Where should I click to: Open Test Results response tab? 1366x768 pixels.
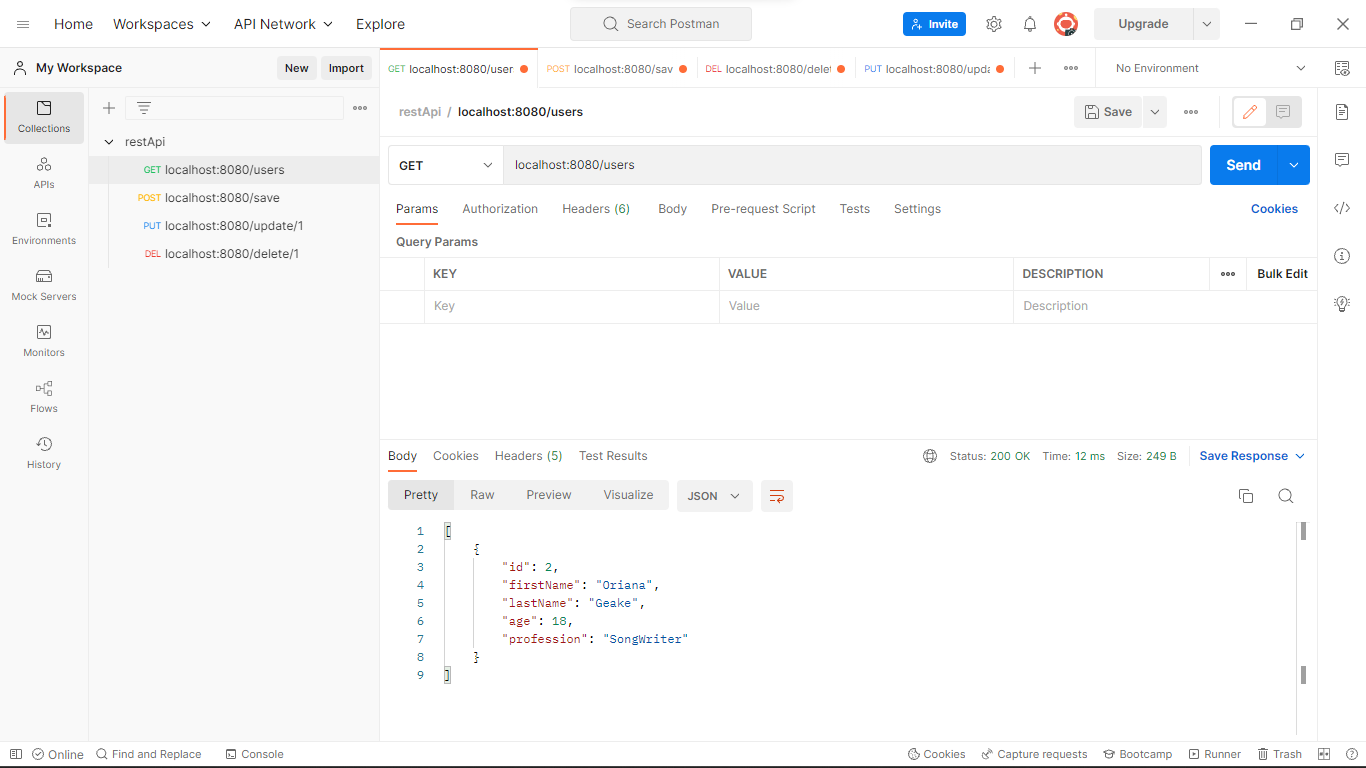click(x=613, y=456)
